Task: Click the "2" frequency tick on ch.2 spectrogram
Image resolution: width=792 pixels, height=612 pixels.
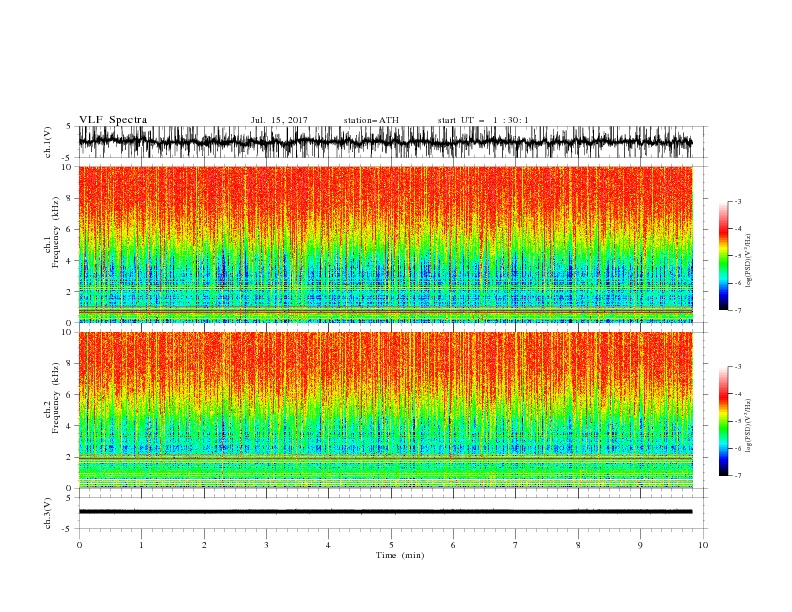Action: click(x=70, y=457)
